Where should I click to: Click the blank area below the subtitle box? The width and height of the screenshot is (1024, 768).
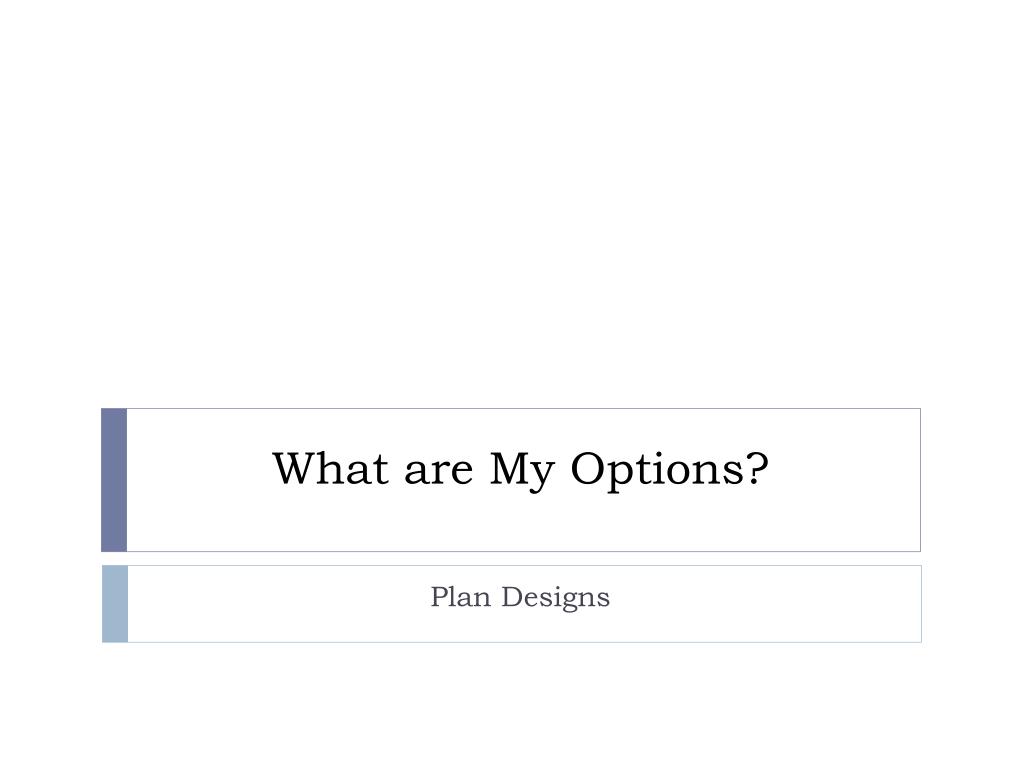coord(512,705)
